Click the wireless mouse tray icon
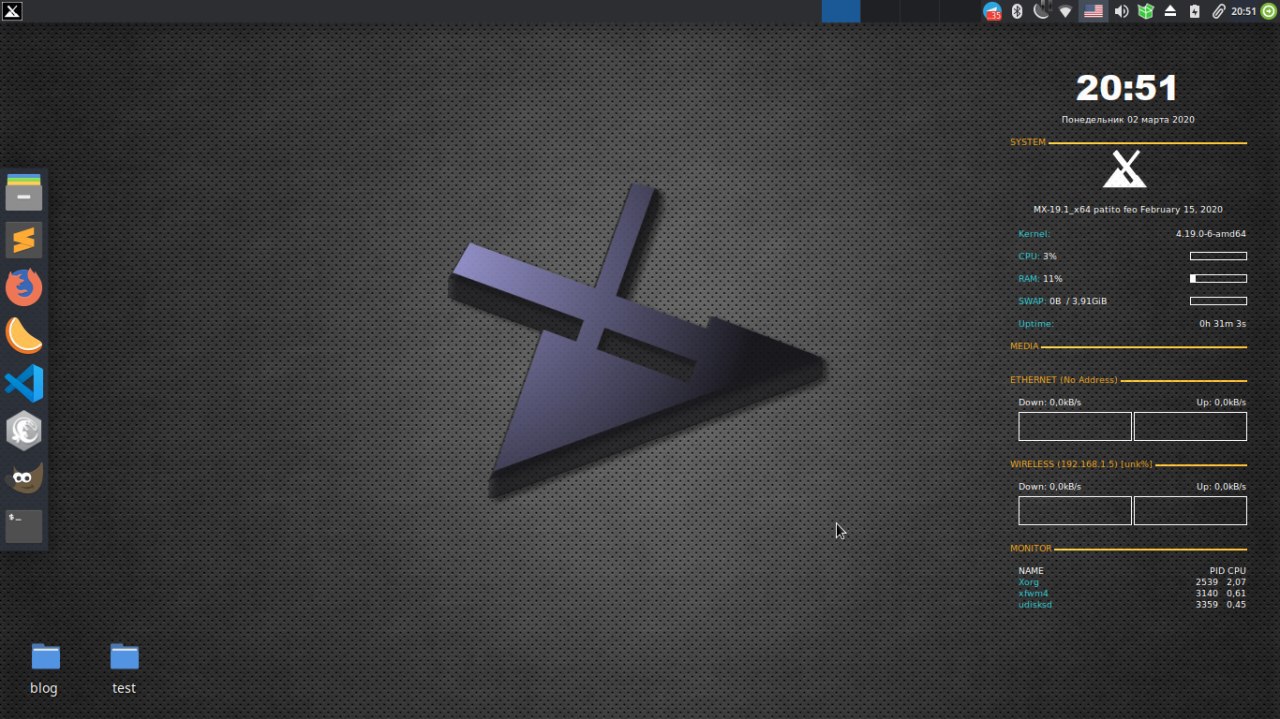Viewport: 1280px width, 719px height. point(1042,11)
